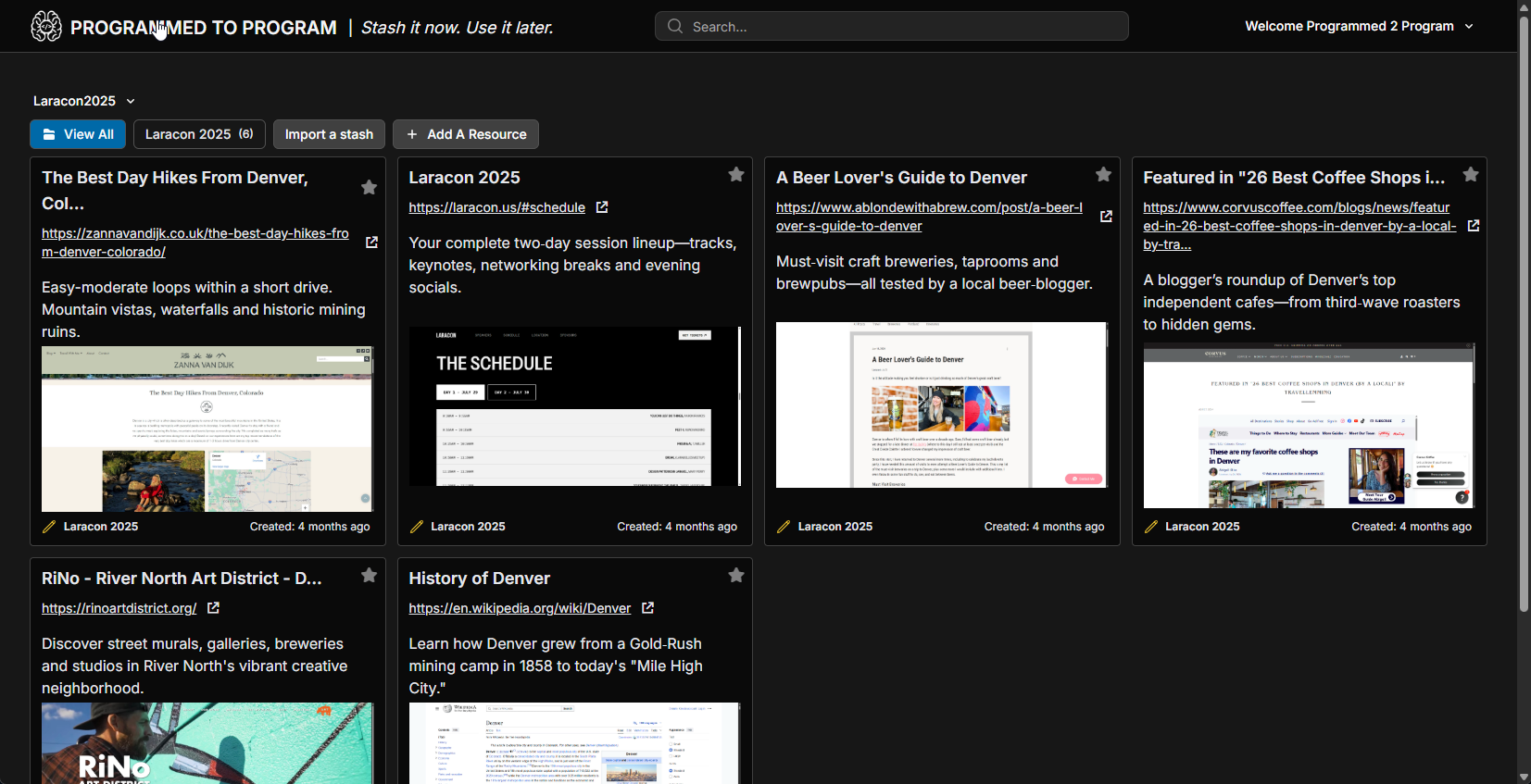Open external link icon for Best Day Hikes

[371, 243]
